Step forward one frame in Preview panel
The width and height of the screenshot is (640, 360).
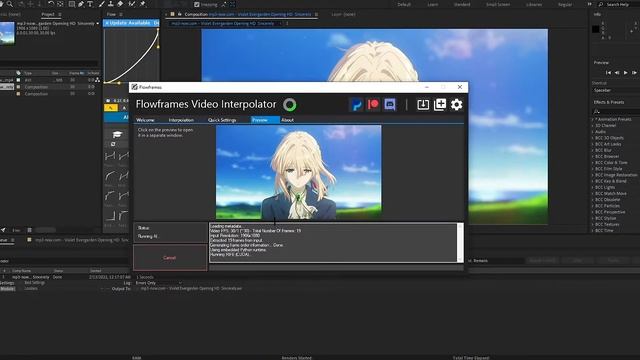click(634, 73)
